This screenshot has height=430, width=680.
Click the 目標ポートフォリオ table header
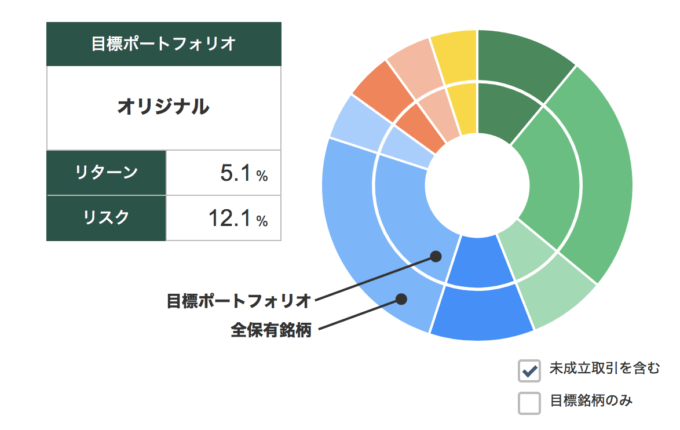click(163, 44)
